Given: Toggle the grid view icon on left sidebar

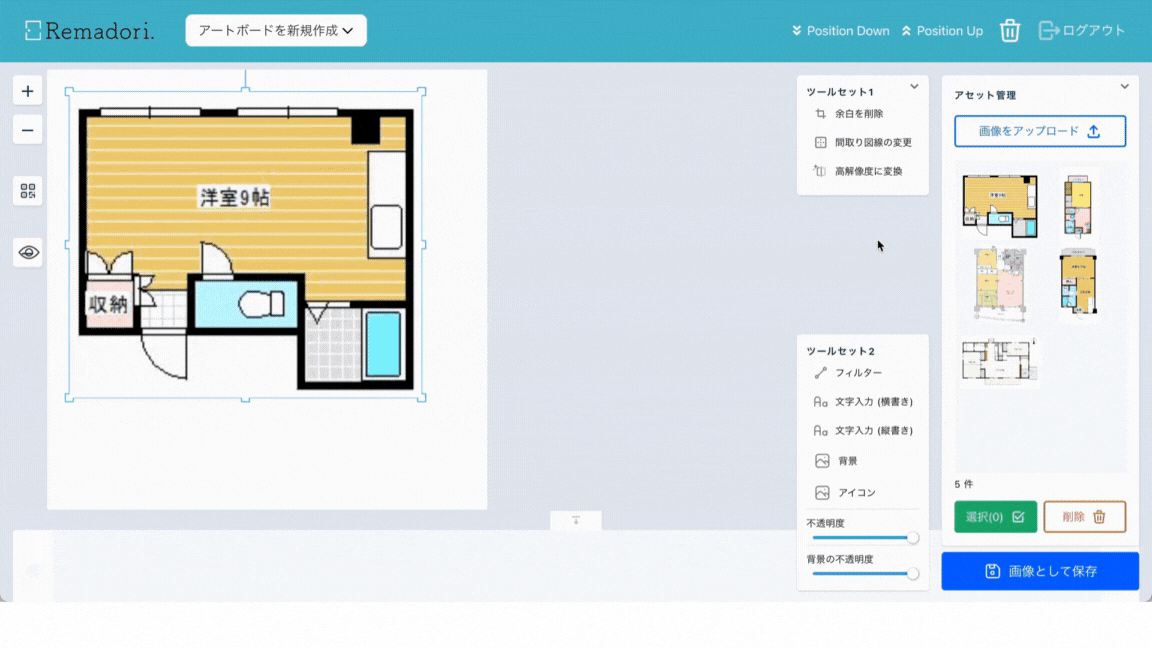Looking at the screenshot, I should point(27,190).
